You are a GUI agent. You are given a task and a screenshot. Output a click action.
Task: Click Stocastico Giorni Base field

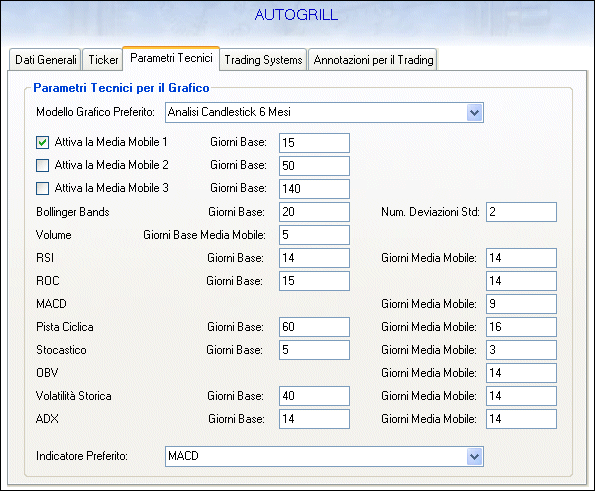[x=314, y=350]
